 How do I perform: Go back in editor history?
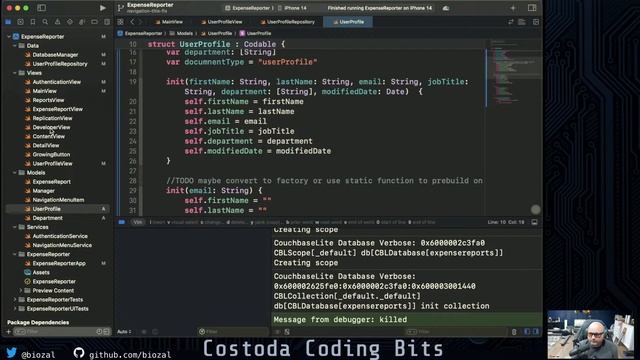pos(132,22)
